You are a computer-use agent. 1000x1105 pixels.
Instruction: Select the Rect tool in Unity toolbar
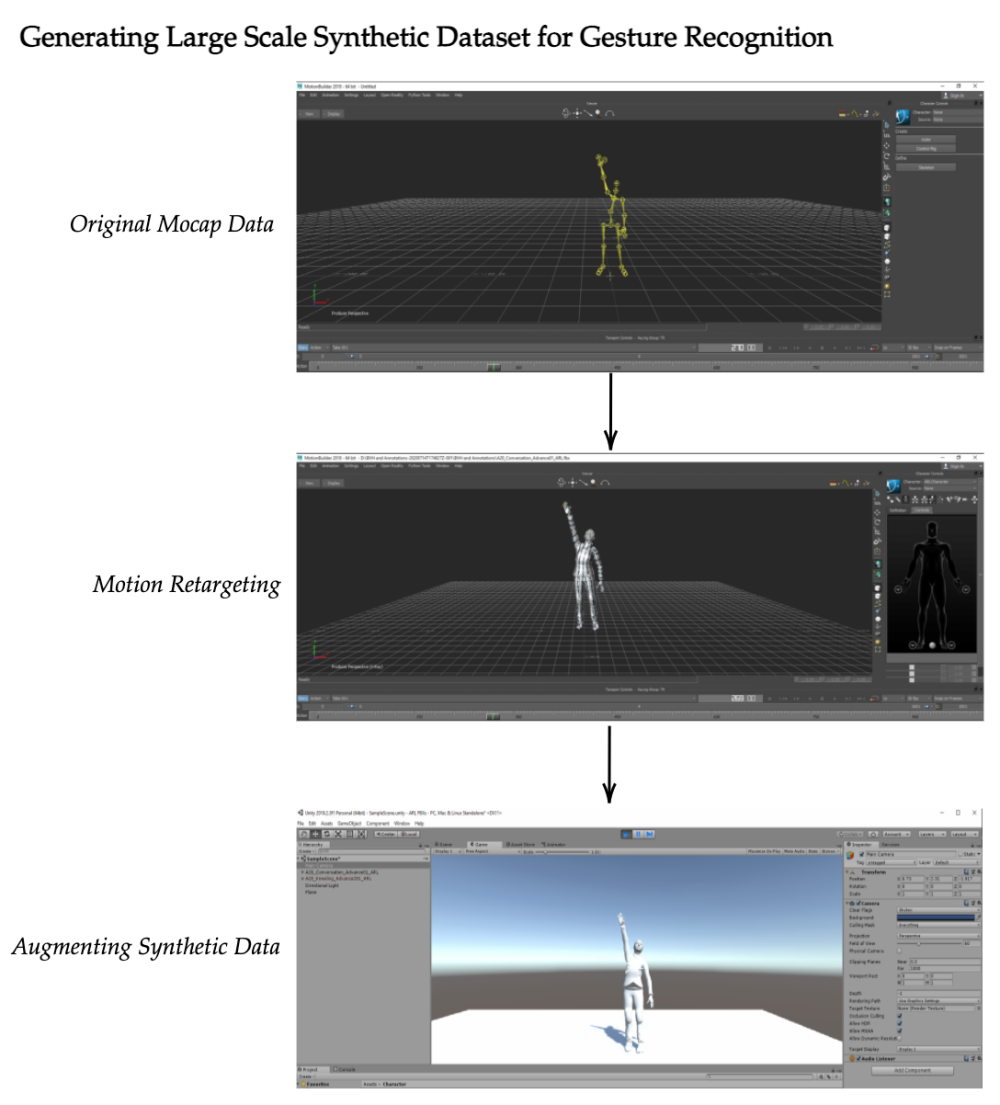[349, 833]
